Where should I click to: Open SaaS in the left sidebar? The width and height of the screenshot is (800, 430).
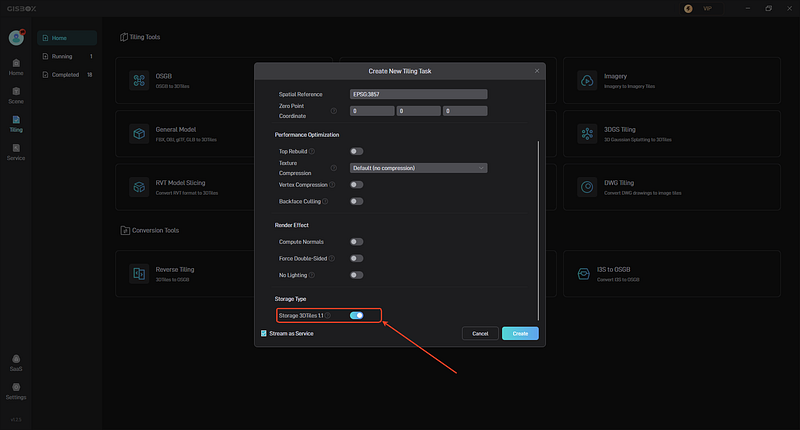point(16,363)
